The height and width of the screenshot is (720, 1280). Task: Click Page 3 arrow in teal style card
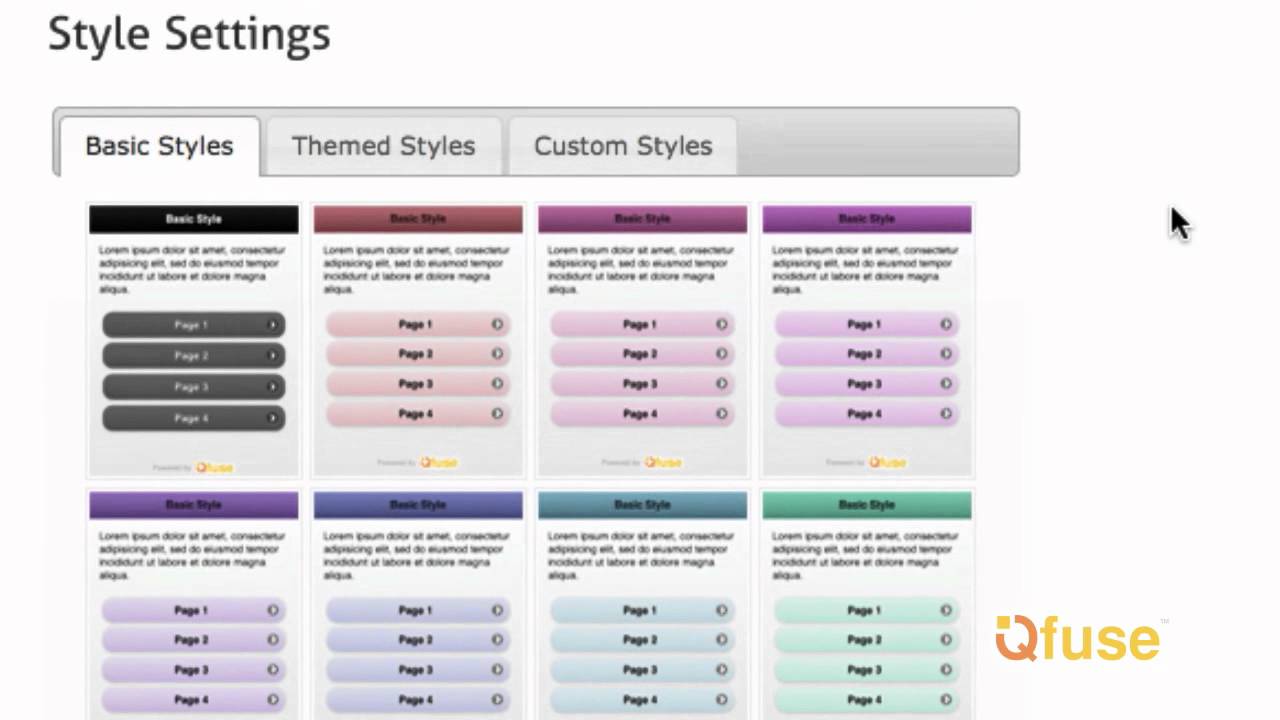tap(721, 670)
